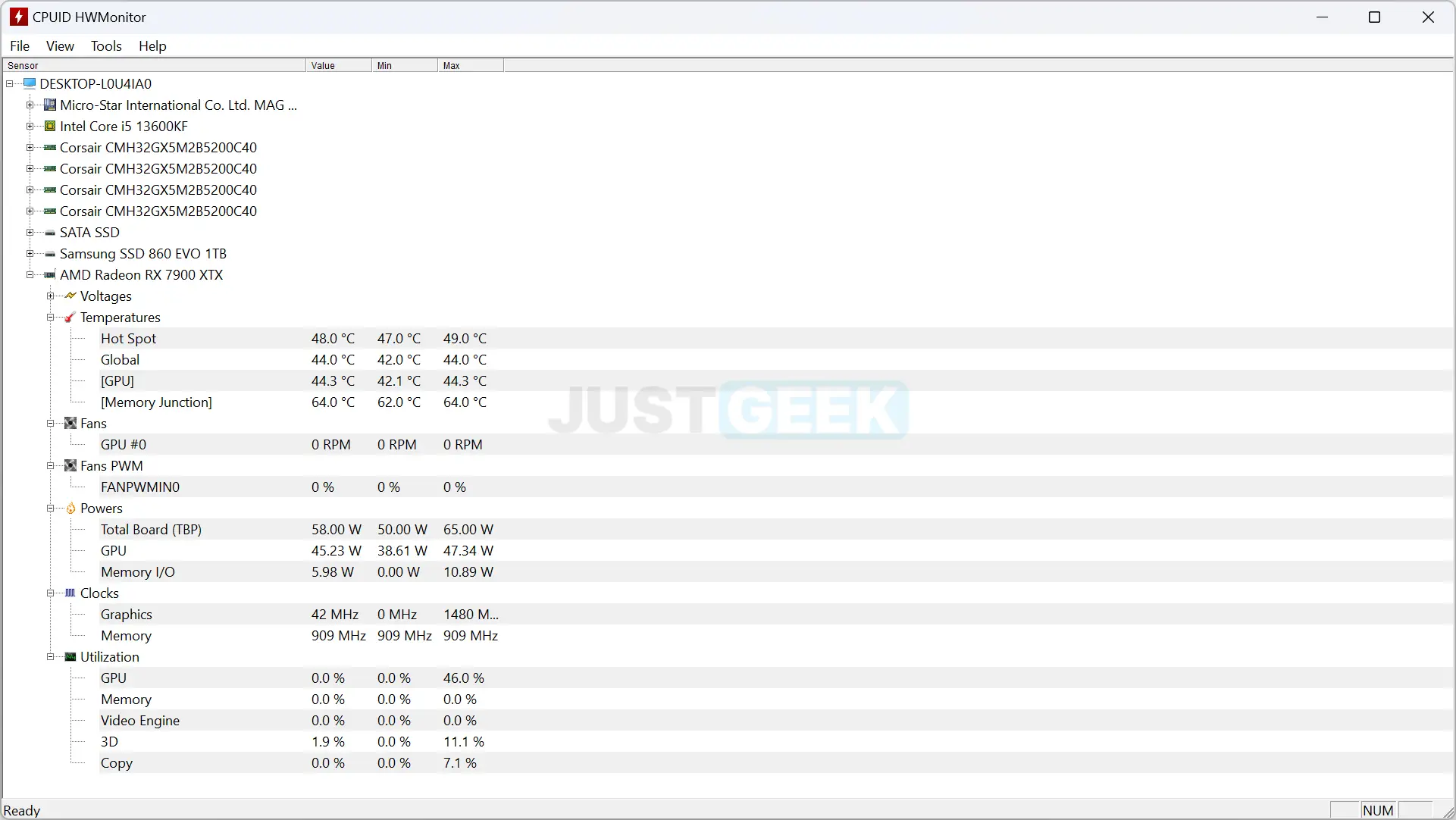Click the 45.23 W GPU power value
The image size is (1456, 820).
point(337,551)
